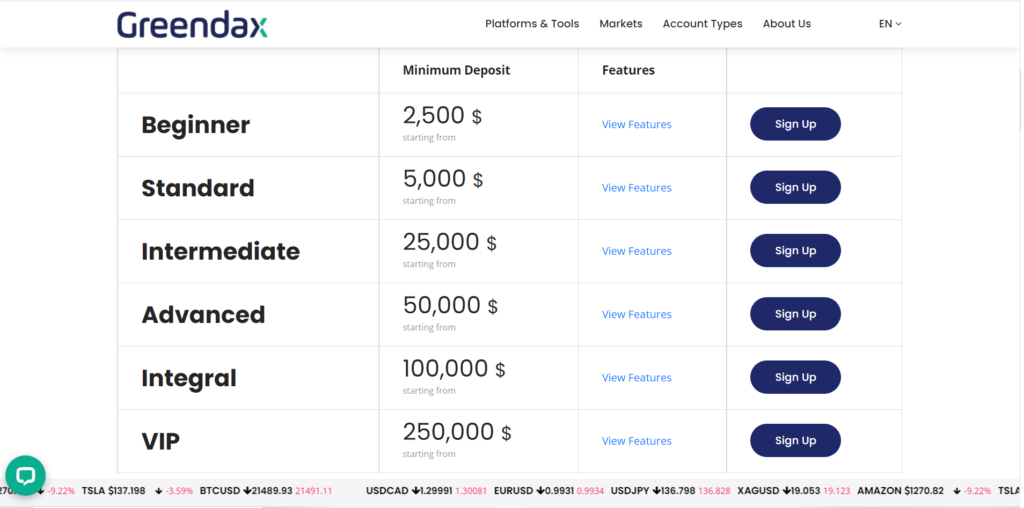
Task: Sign up for the Intermediate account
Action: [x=795, y=251]
